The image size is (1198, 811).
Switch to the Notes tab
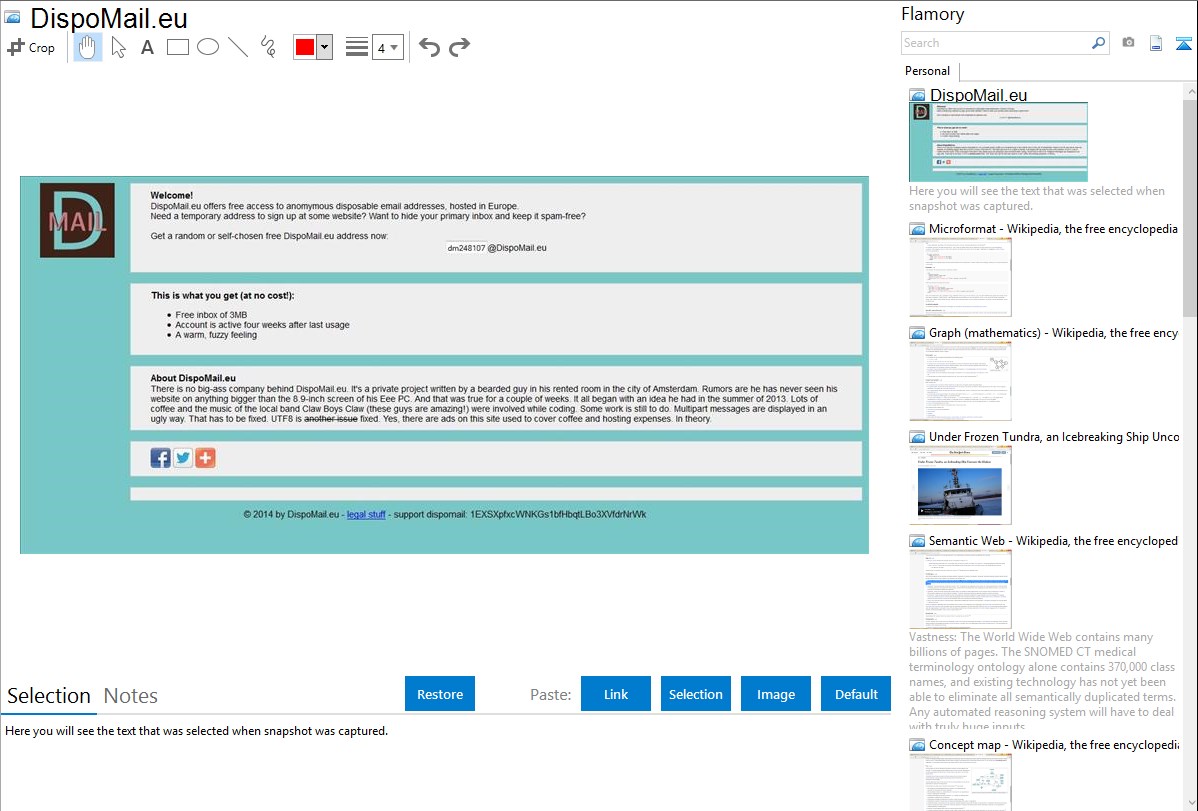click(x=131, y=696)
